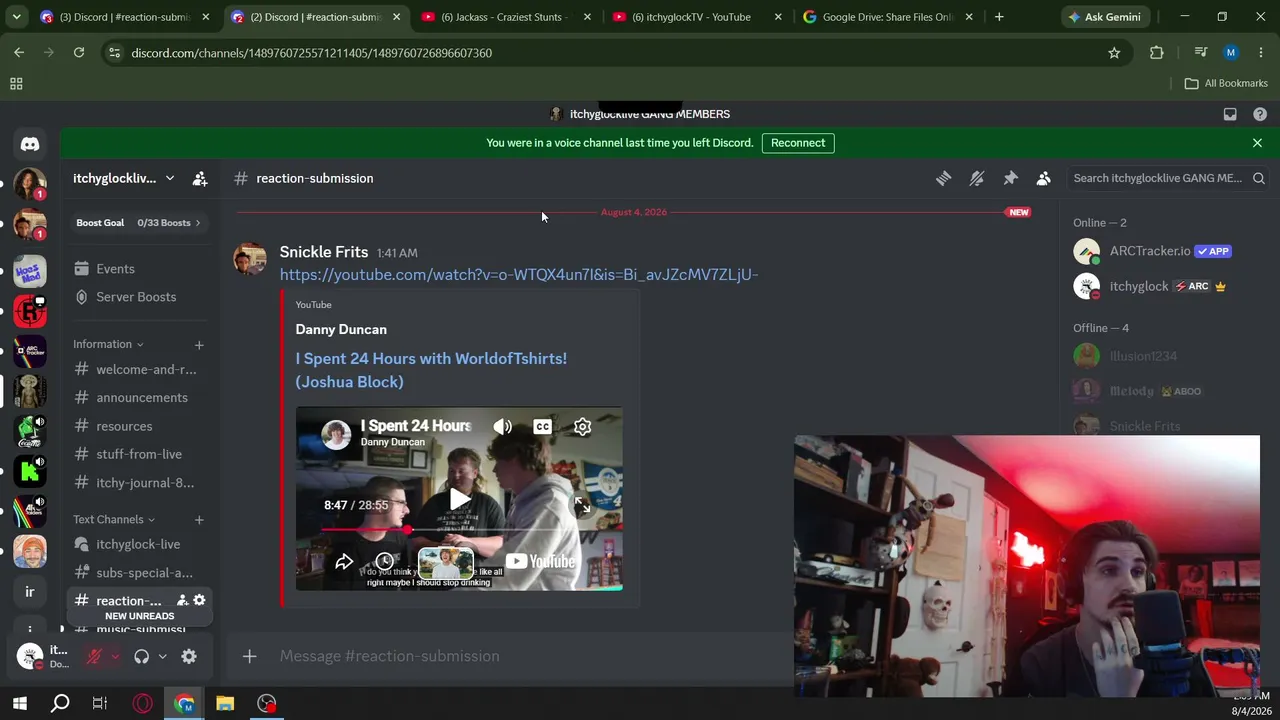Open Chrome extensions puzzle icon

1157,53
